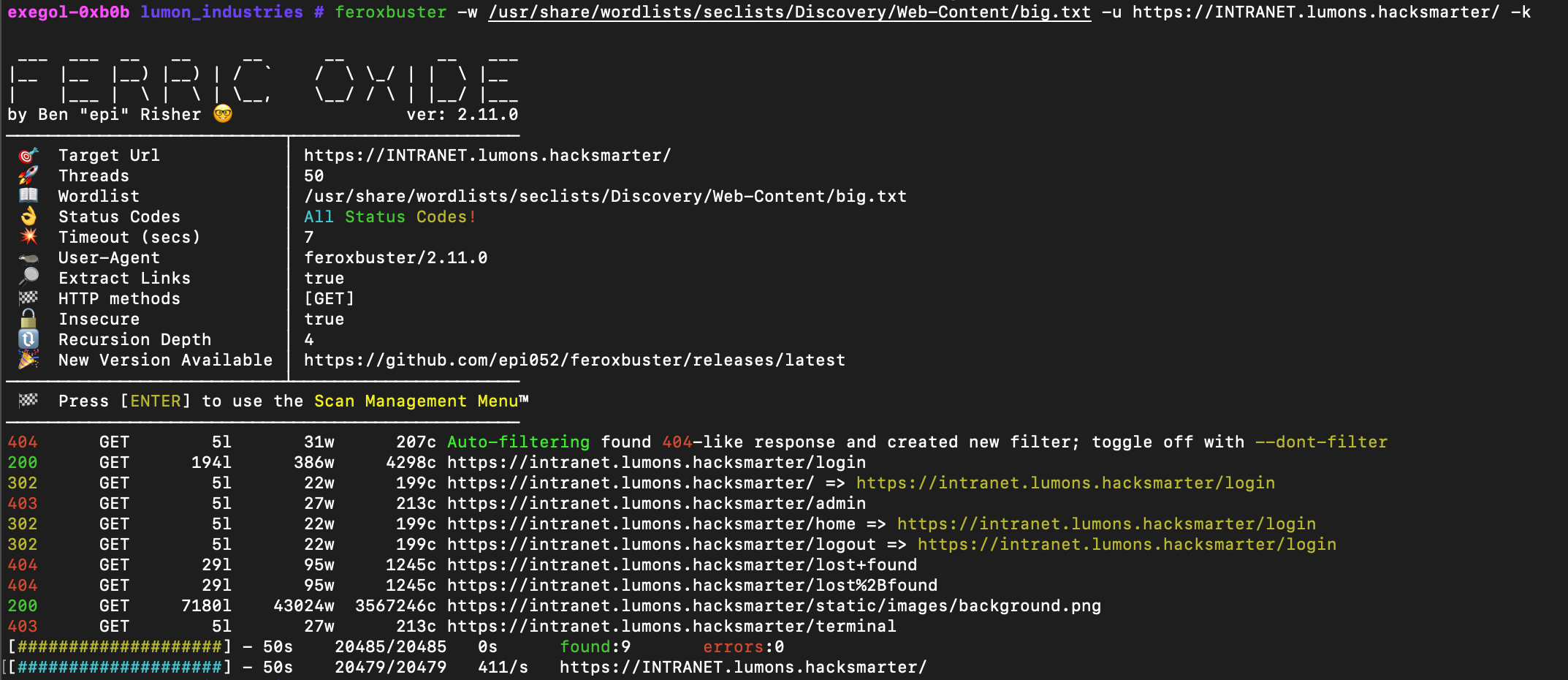The image size is (1568, 680).
Task: Click the checkered flag icon beside HTTP methods
Action: coord(28,298)
